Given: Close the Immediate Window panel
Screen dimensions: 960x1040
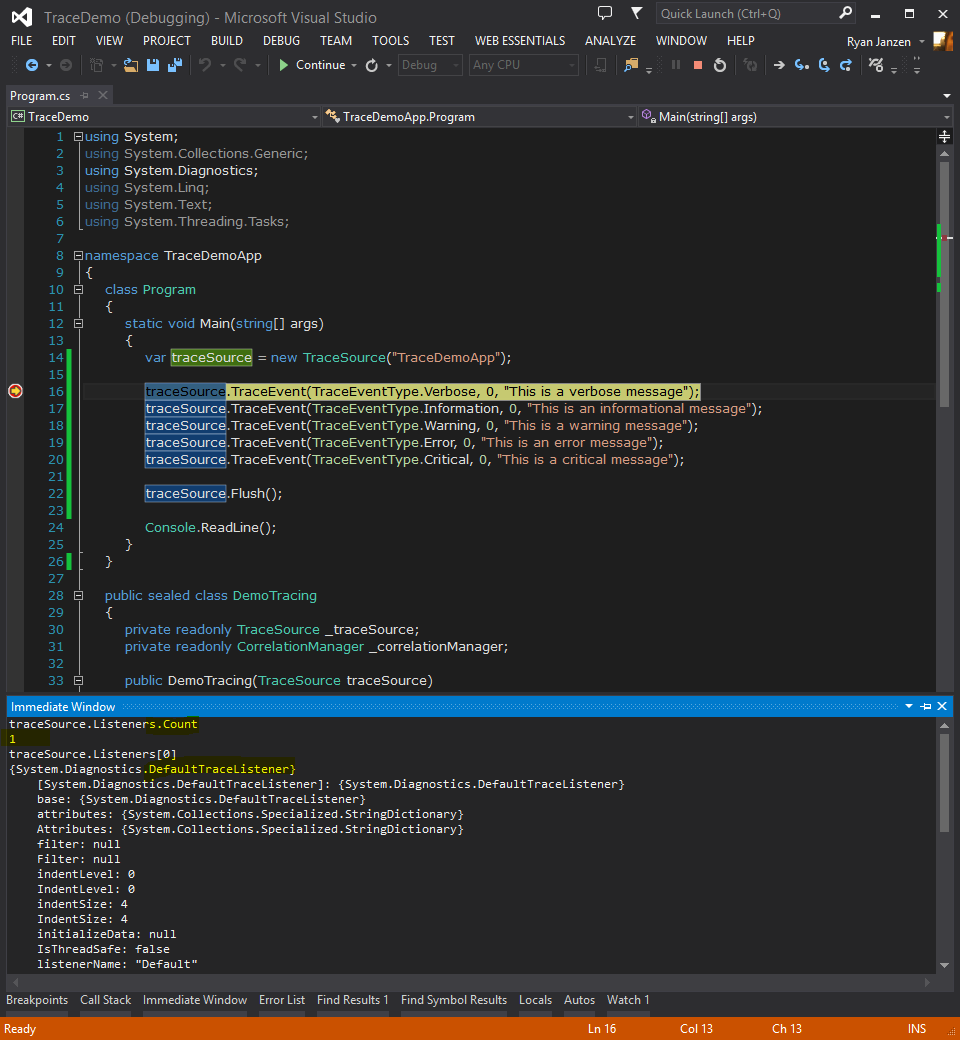Looking at the screenshot, I should point(942,706).
